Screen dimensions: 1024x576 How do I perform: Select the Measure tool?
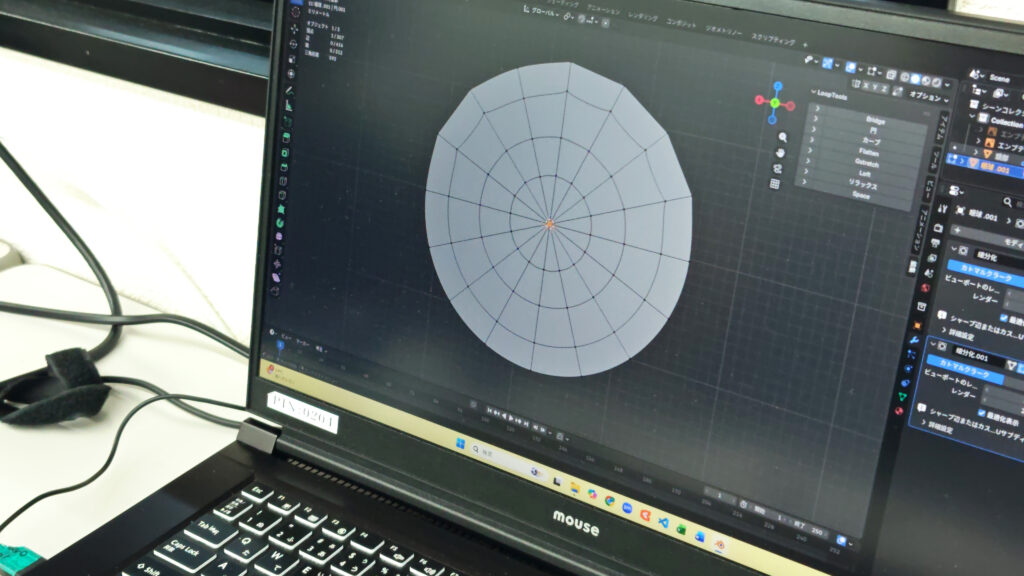click(x=289, y=105)
